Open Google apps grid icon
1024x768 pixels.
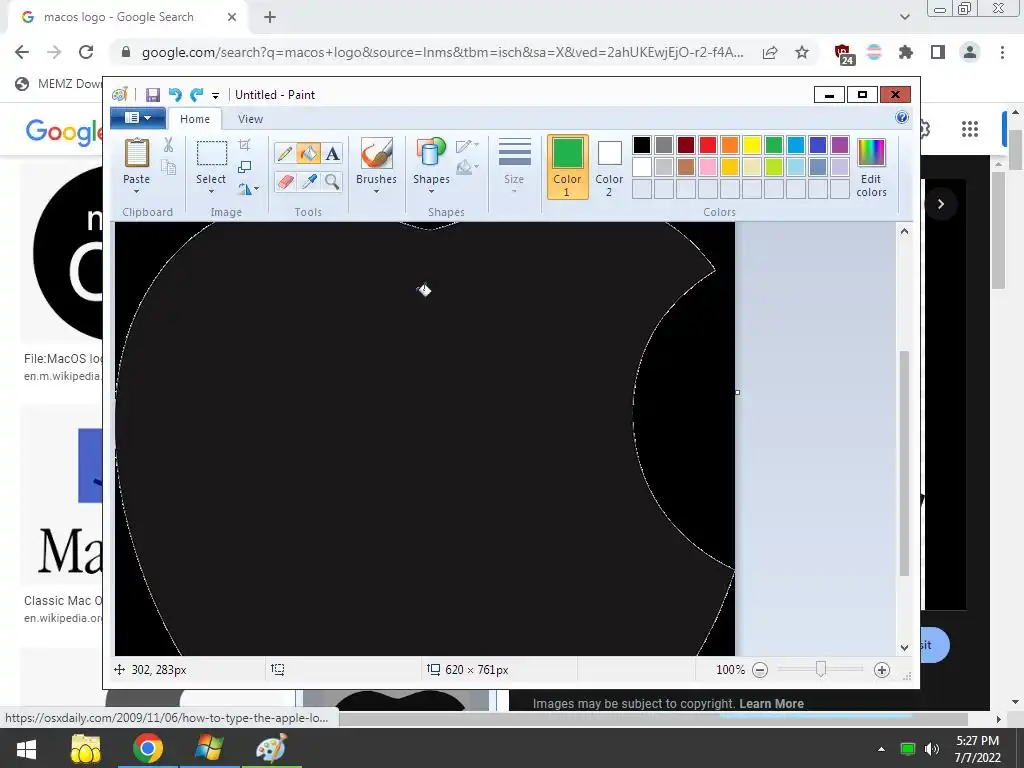coord(970,129)
